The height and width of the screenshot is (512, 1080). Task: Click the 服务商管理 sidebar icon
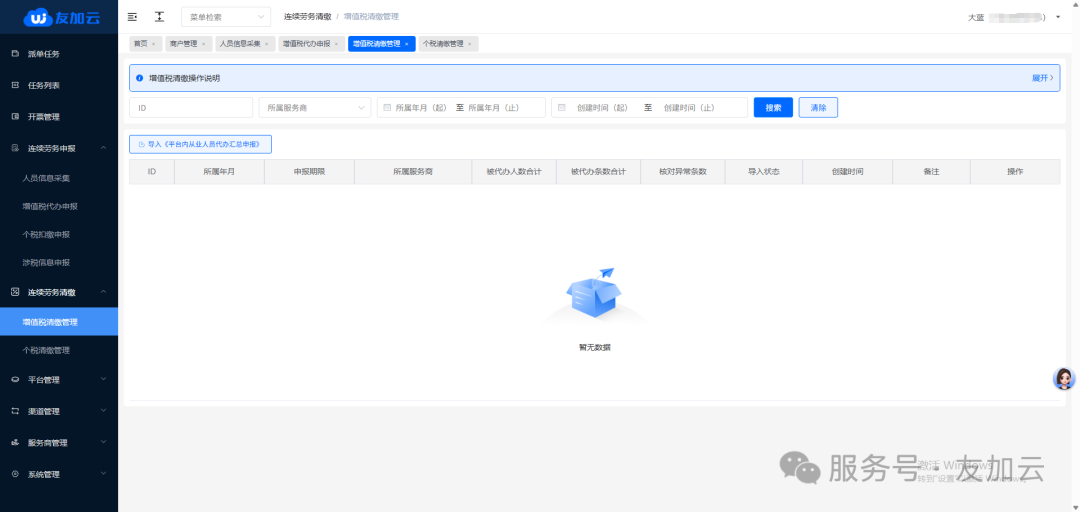(x=15, y=442)
